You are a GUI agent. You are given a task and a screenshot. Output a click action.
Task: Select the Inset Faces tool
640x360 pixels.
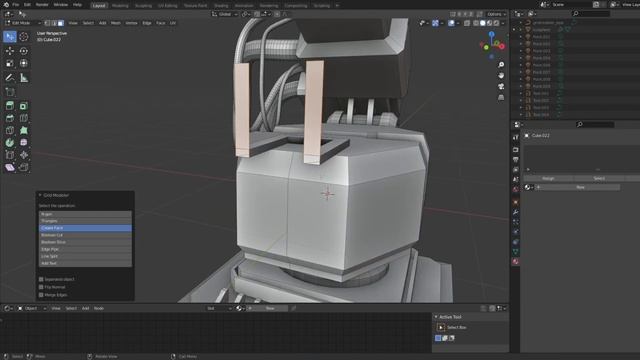pyautogui.click(x=24, y=106)
